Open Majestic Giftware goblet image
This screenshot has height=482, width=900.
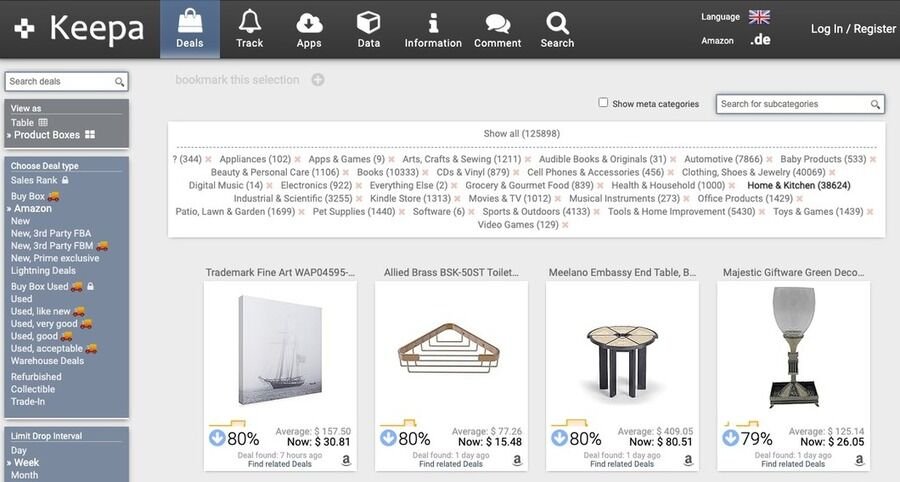point(793,347)
